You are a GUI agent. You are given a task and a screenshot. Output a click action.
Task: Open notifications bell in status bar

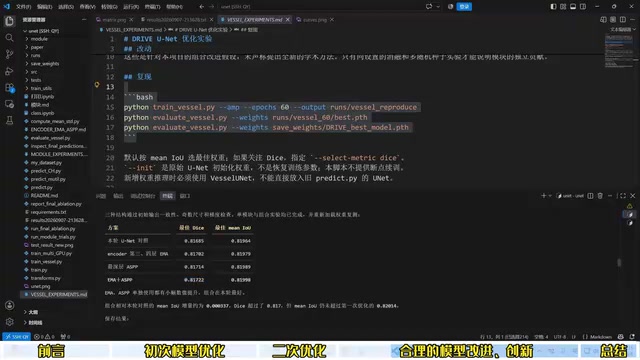(632, 337)
